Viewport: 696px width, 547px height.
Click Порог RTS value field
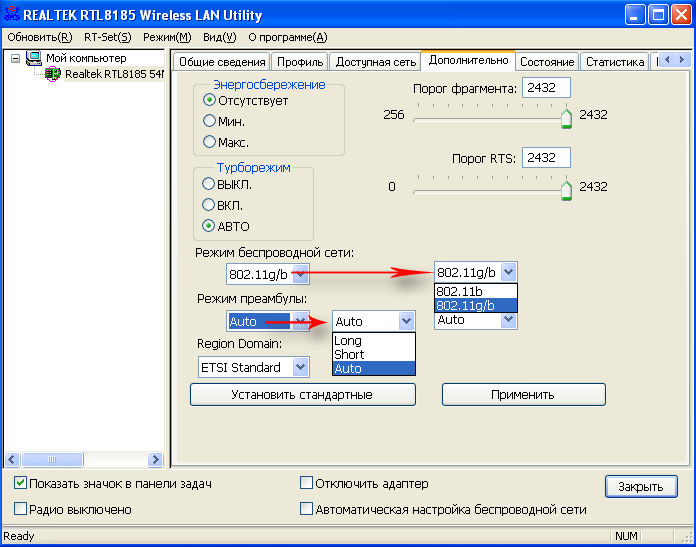546,158
